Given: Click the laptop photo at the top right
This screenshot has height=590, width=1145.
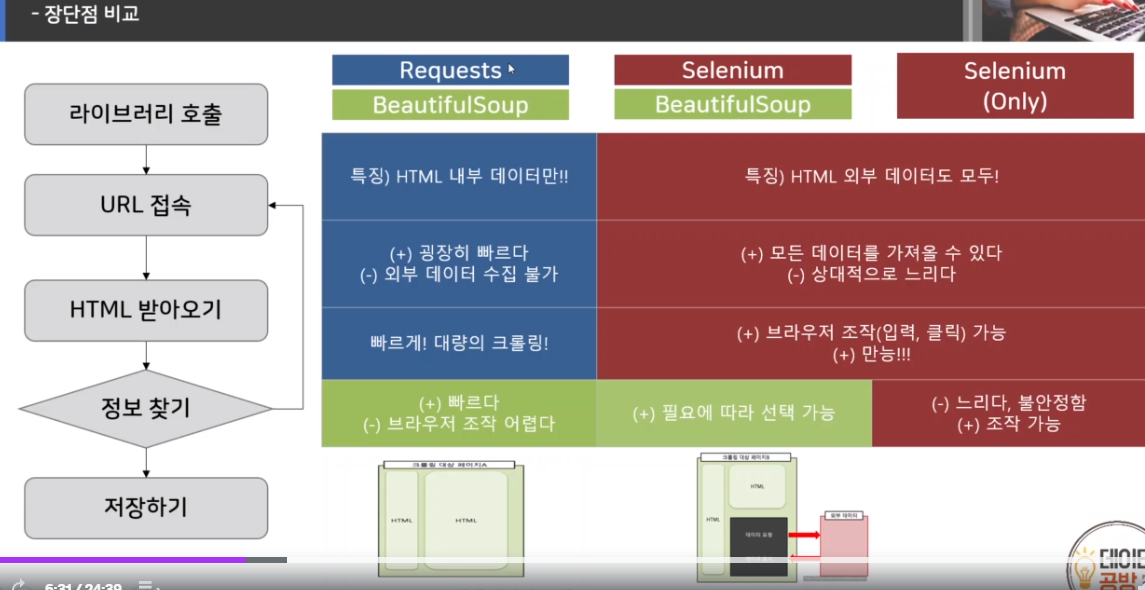Looking at the screenshot, I should pos(1064,20).
